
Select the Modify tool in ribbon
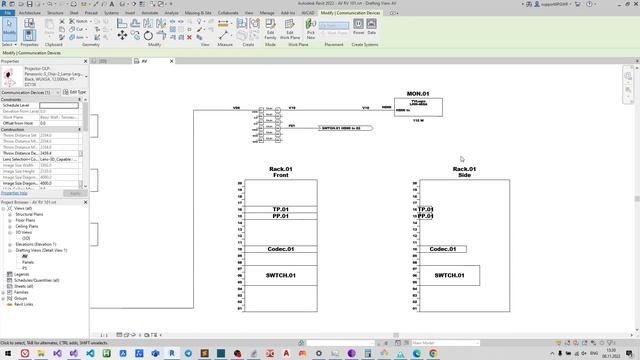point(9,29)
